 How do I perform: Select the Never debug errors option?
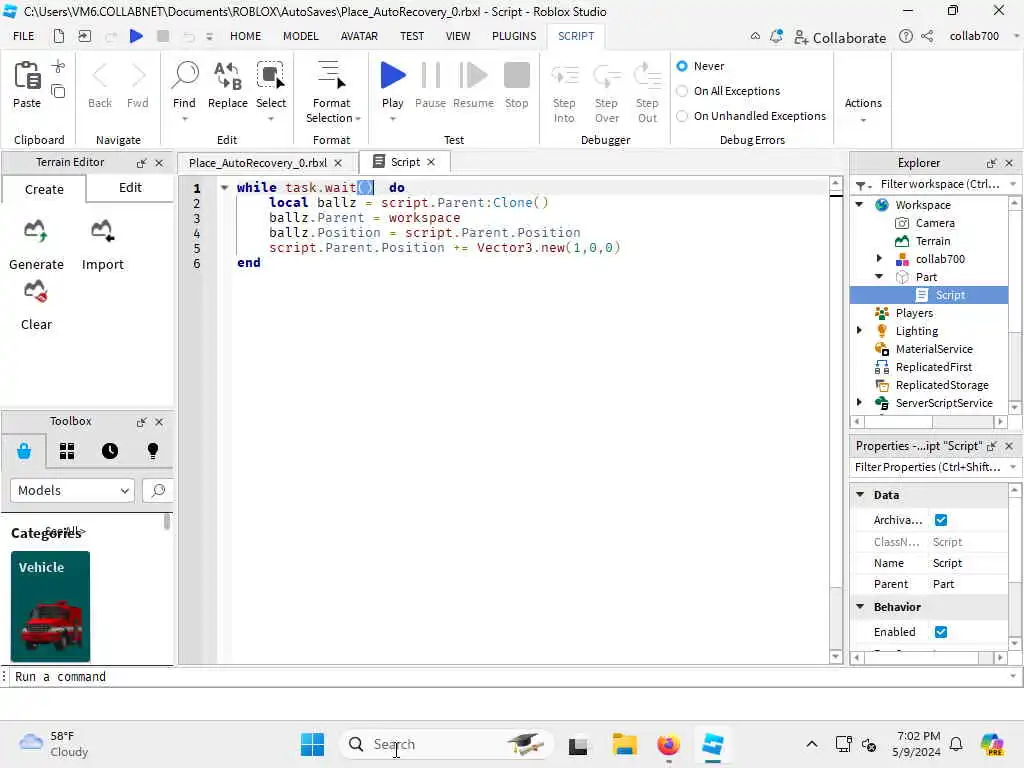coord(682,66)
